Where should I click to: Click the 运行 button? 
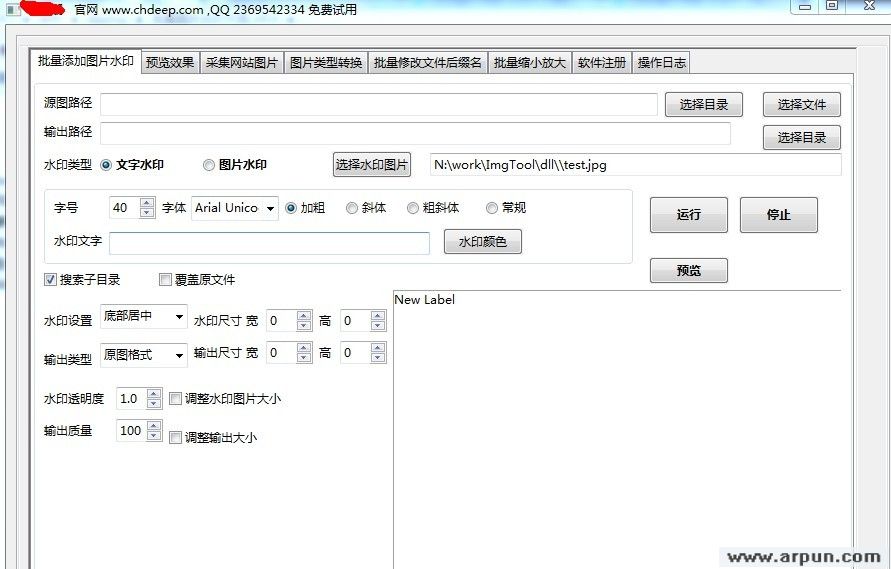click(688, 215)
